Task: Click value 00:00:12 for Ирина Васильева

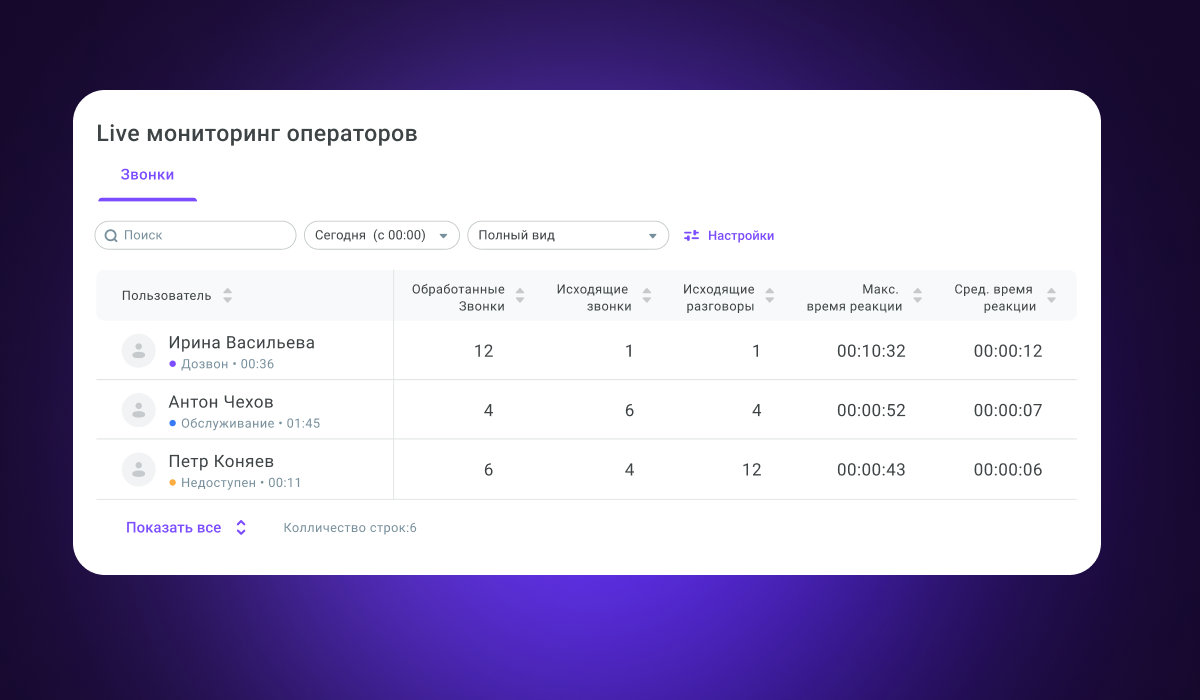Action: (x=1008, y=351)
